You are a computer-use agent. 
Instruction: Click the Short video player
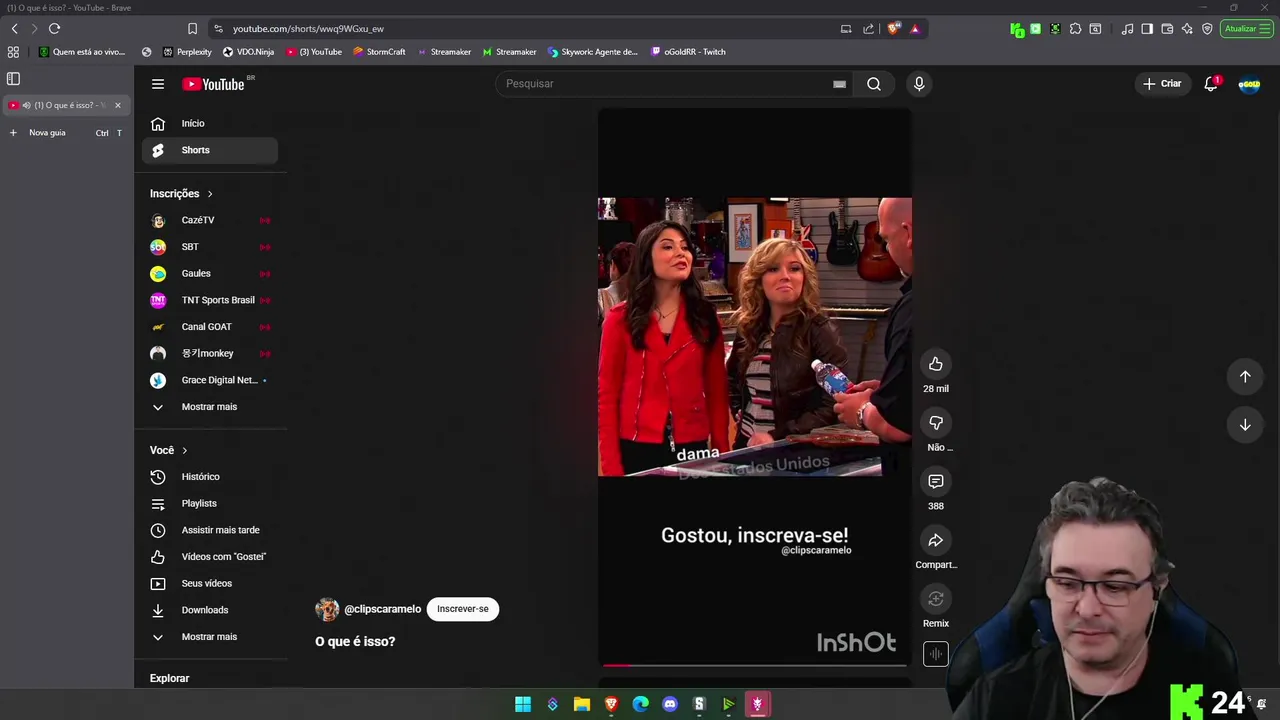(x=755, y=387)
